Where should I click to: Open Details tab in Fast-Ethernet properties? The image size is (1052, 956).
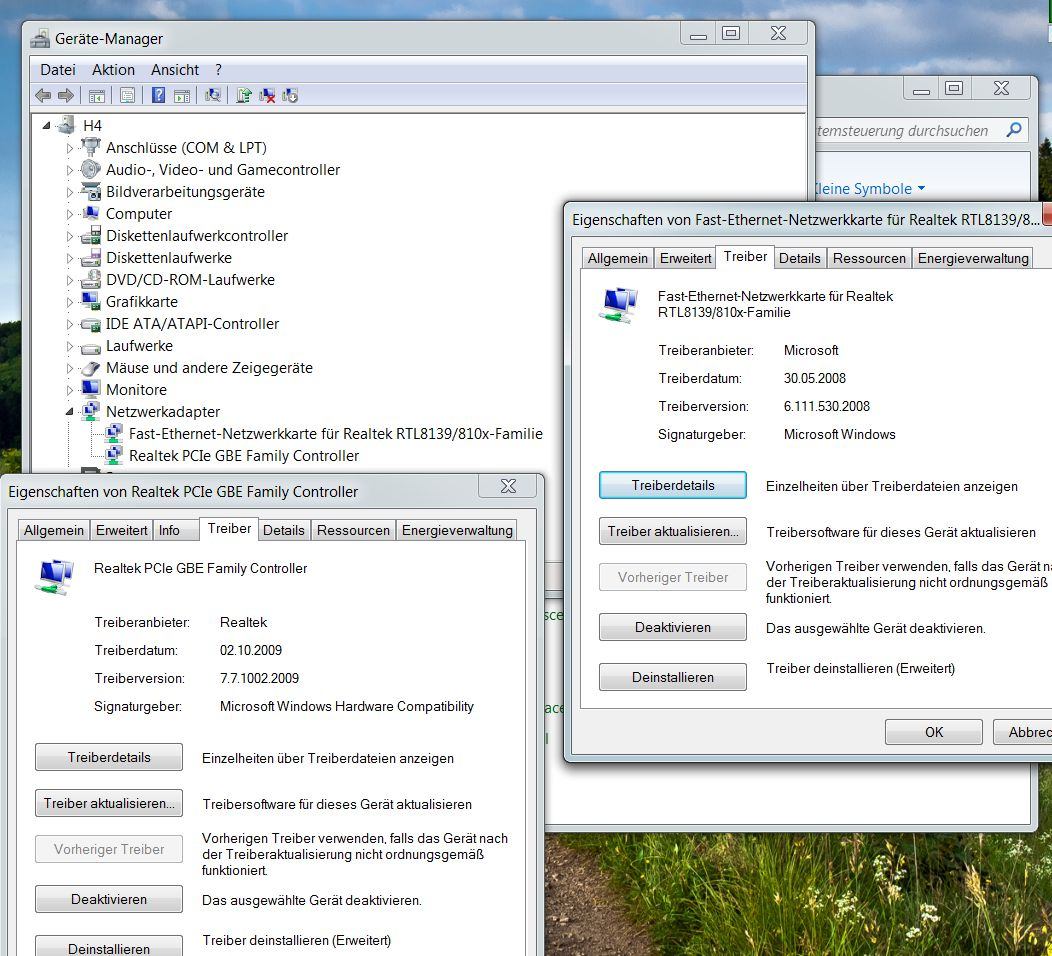(x=799, y=258)
